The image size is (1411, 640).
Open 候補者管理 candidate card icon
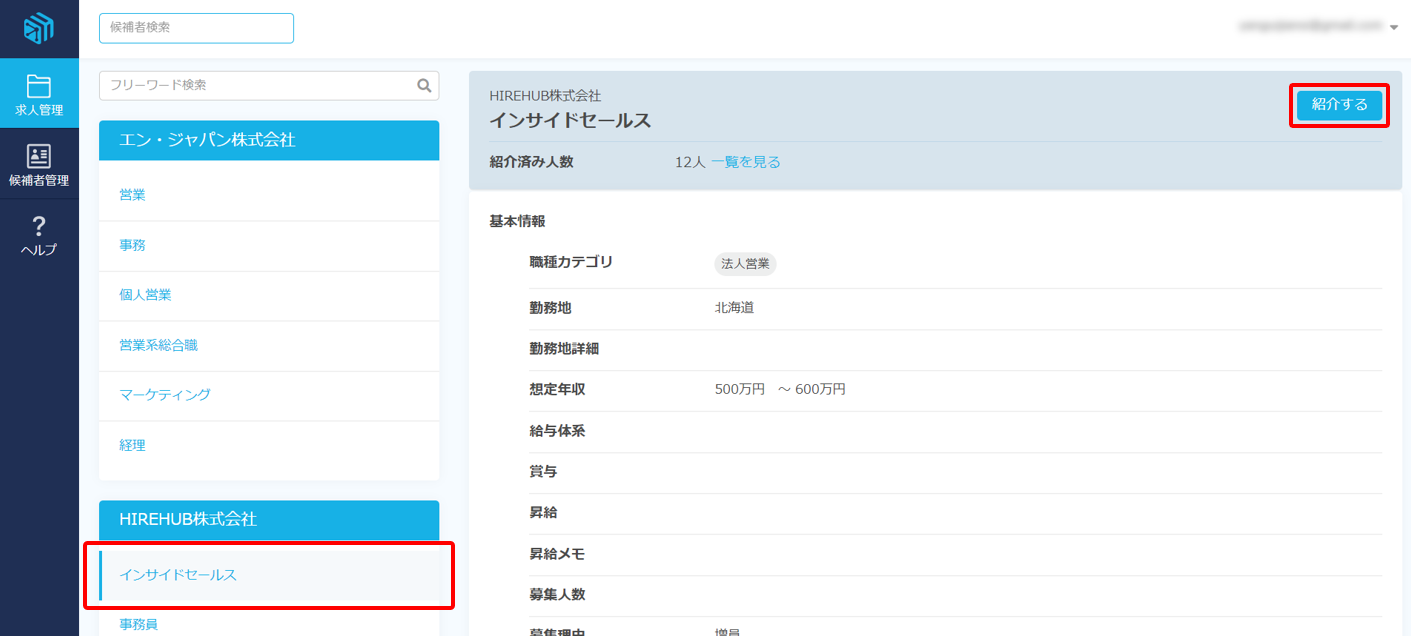pos(39,156)
